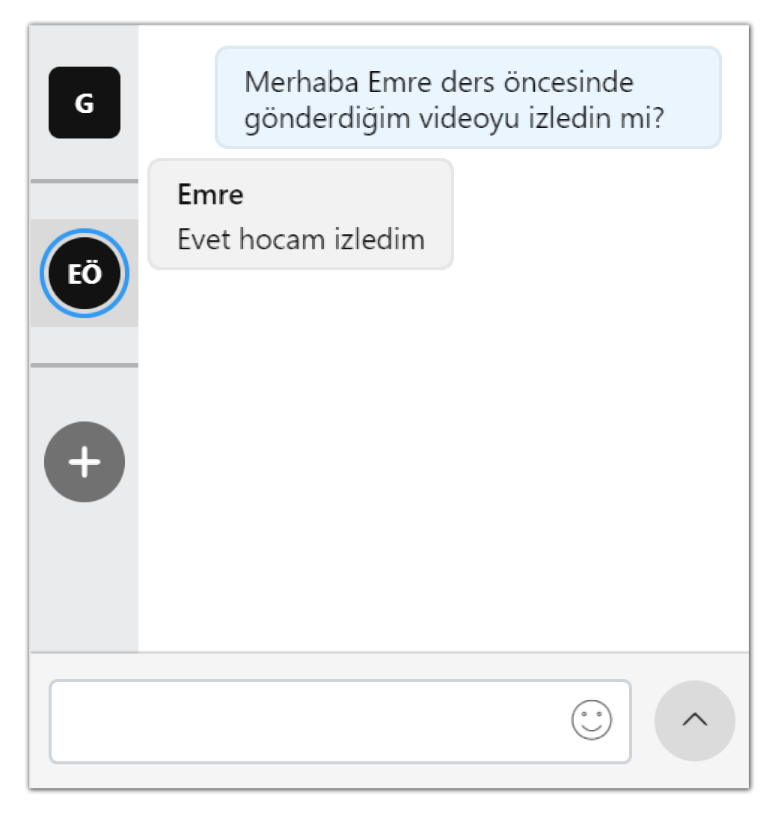Click the highlighted EÖ tab in sidebar
Image resolution: width=778 pixels, height=813 pixels.
(x=85, y=273)
